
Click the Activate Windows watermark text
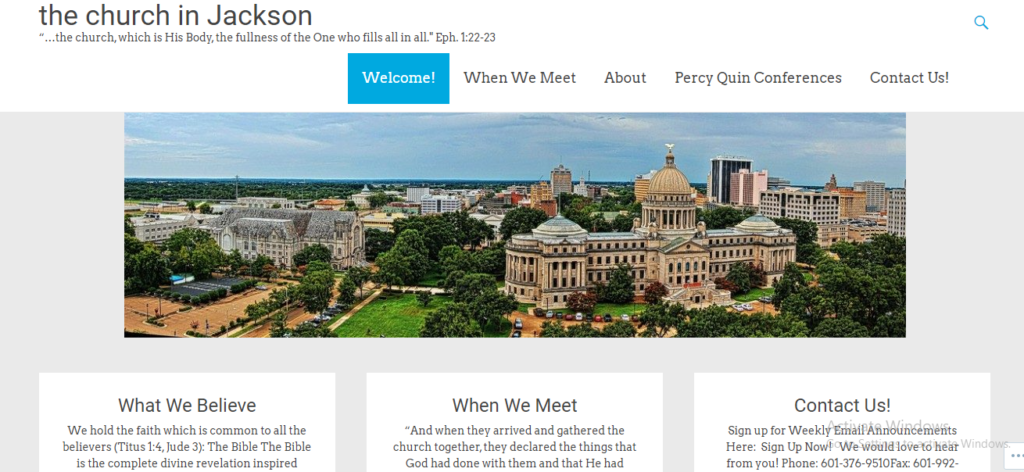click(x=888, y=426)
